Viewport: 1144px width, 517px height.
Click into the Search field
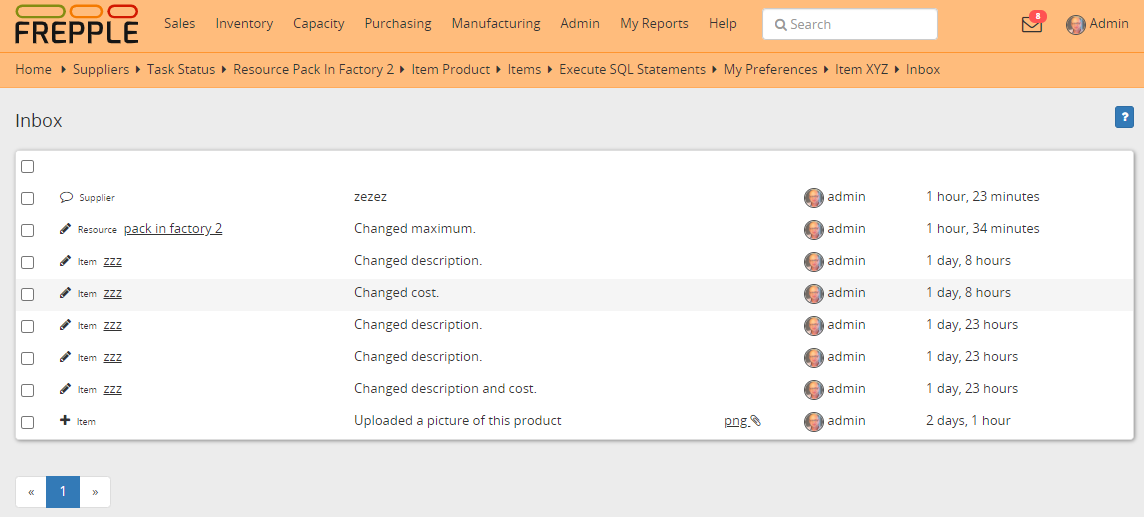click(x=850, y=24)
